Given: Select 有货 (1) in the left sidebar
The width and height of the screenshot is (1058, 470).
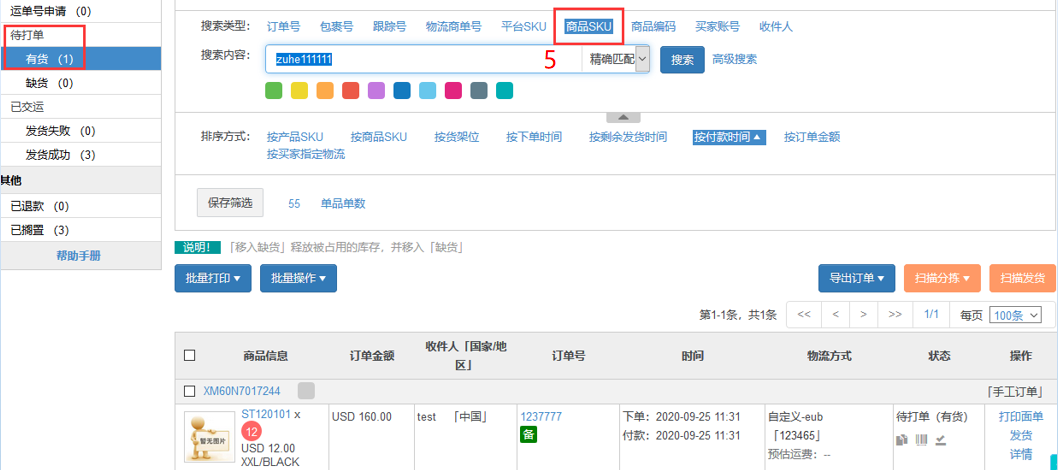Looking at the screenshot, I should coord(50,59).
